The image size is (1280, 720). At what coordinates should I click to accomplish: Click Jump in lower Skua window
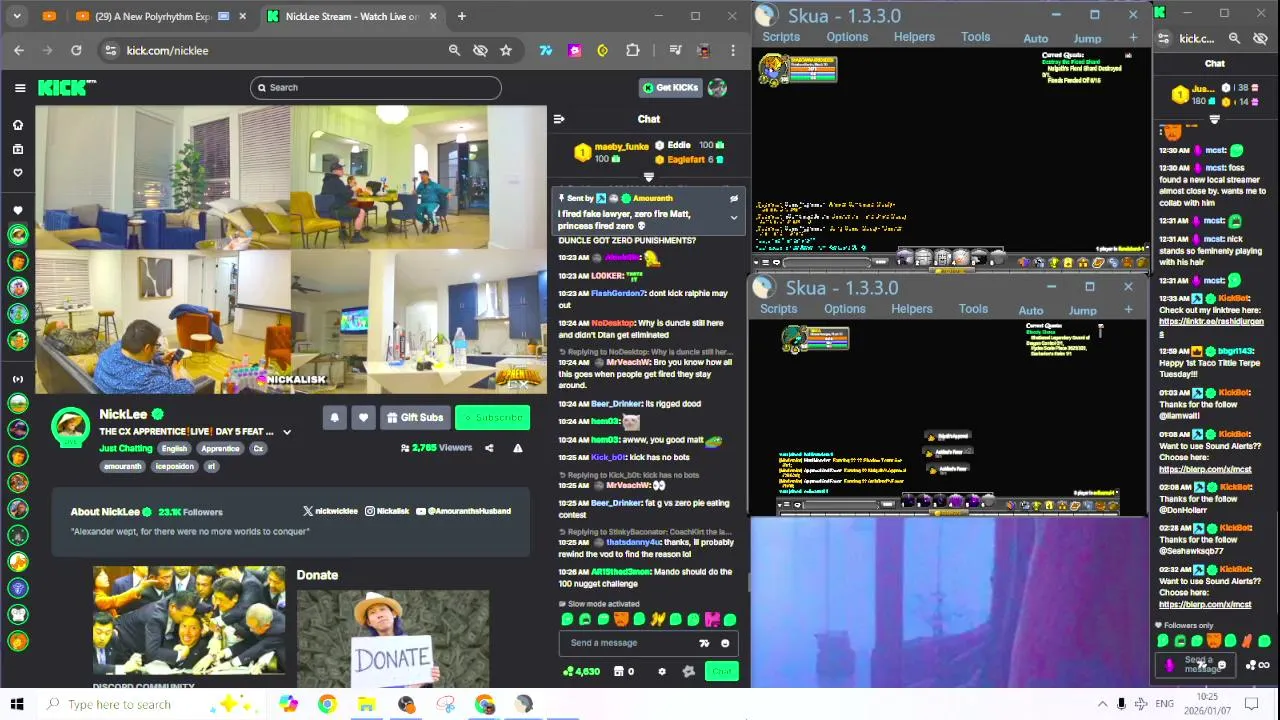[1082, 311]
